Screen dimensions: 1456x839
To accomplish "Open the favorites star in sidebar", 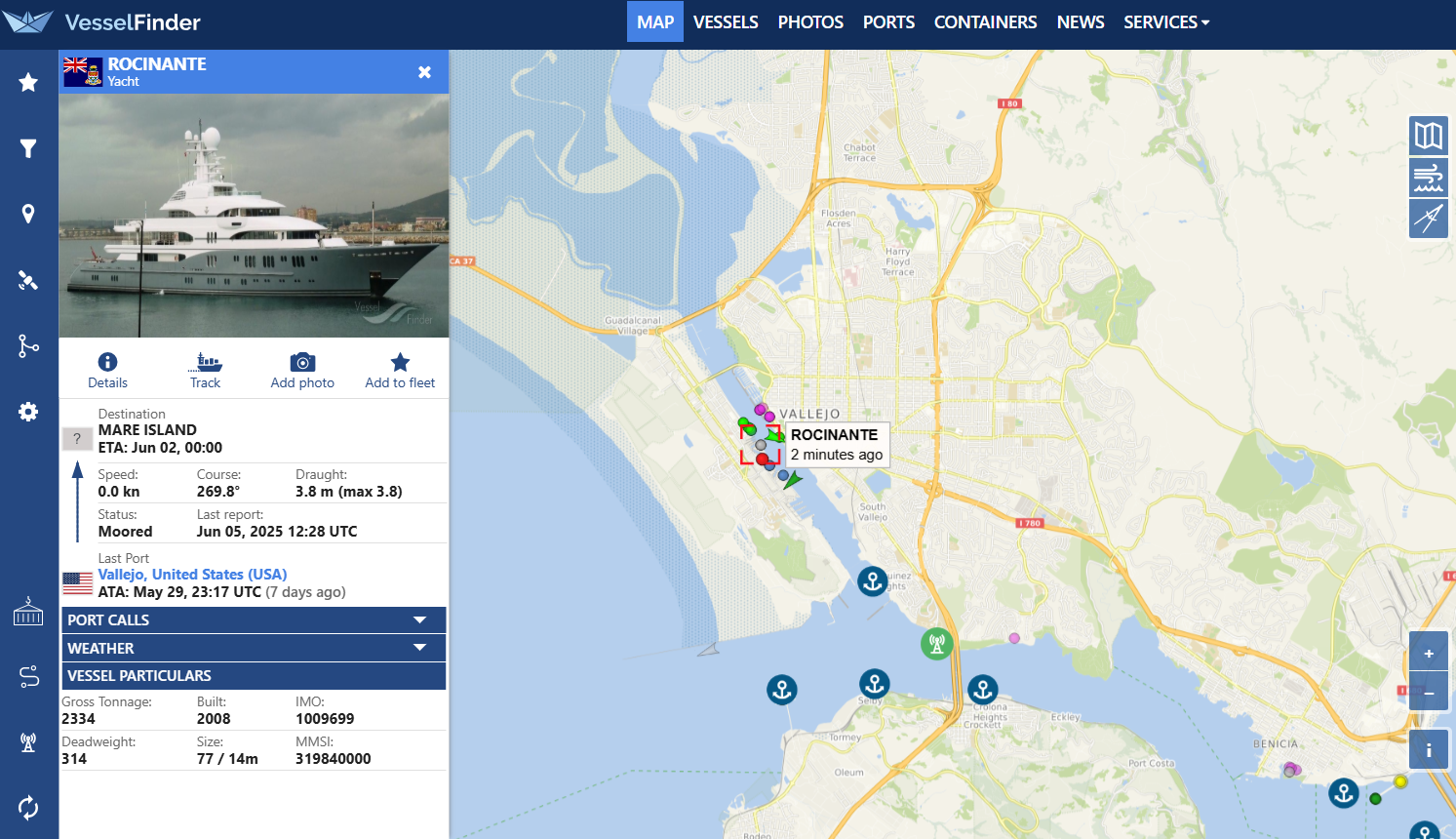I will pyautogui.click(x=28, y=82).
